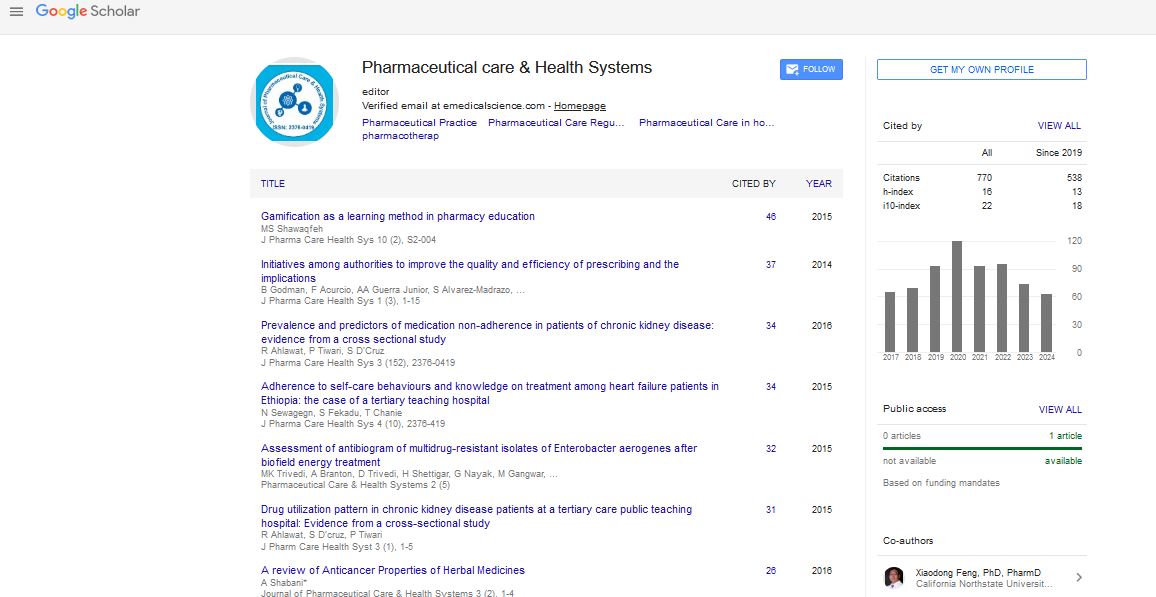
Task: Click the journal profile picture
Action: 294,101
